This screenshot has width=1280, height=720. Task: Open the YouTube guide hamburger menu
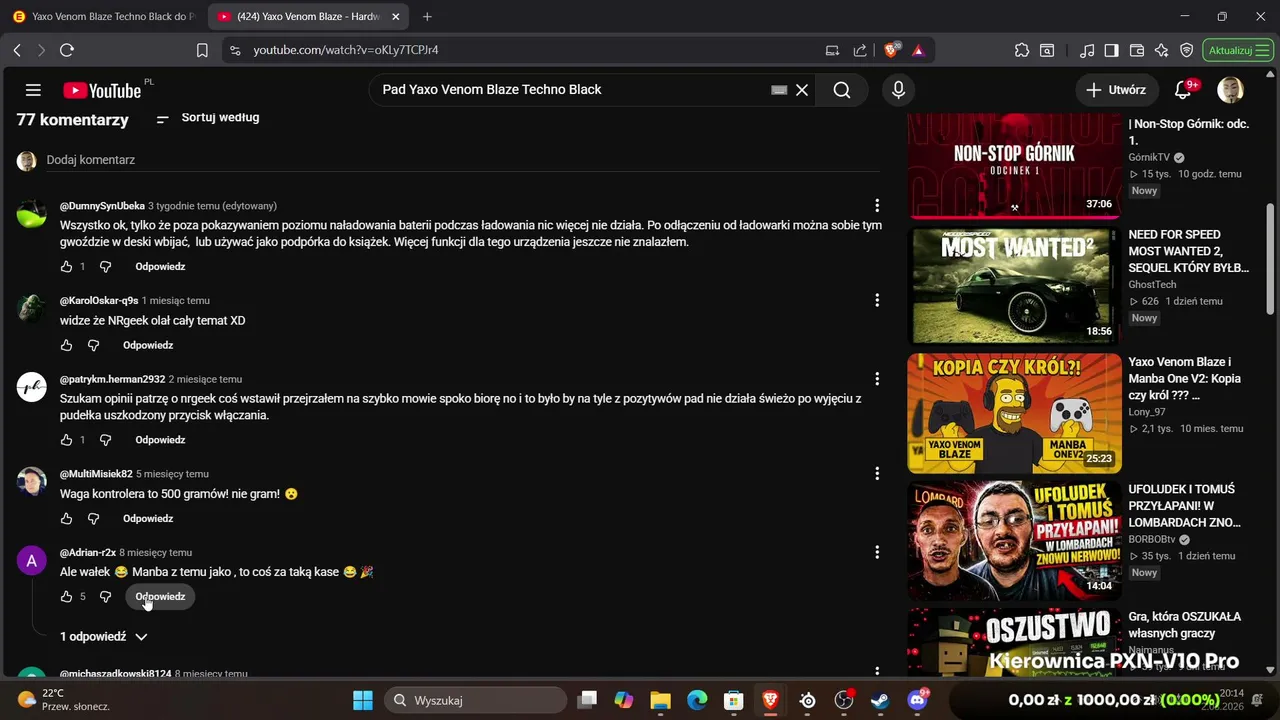tap(33, 90)
